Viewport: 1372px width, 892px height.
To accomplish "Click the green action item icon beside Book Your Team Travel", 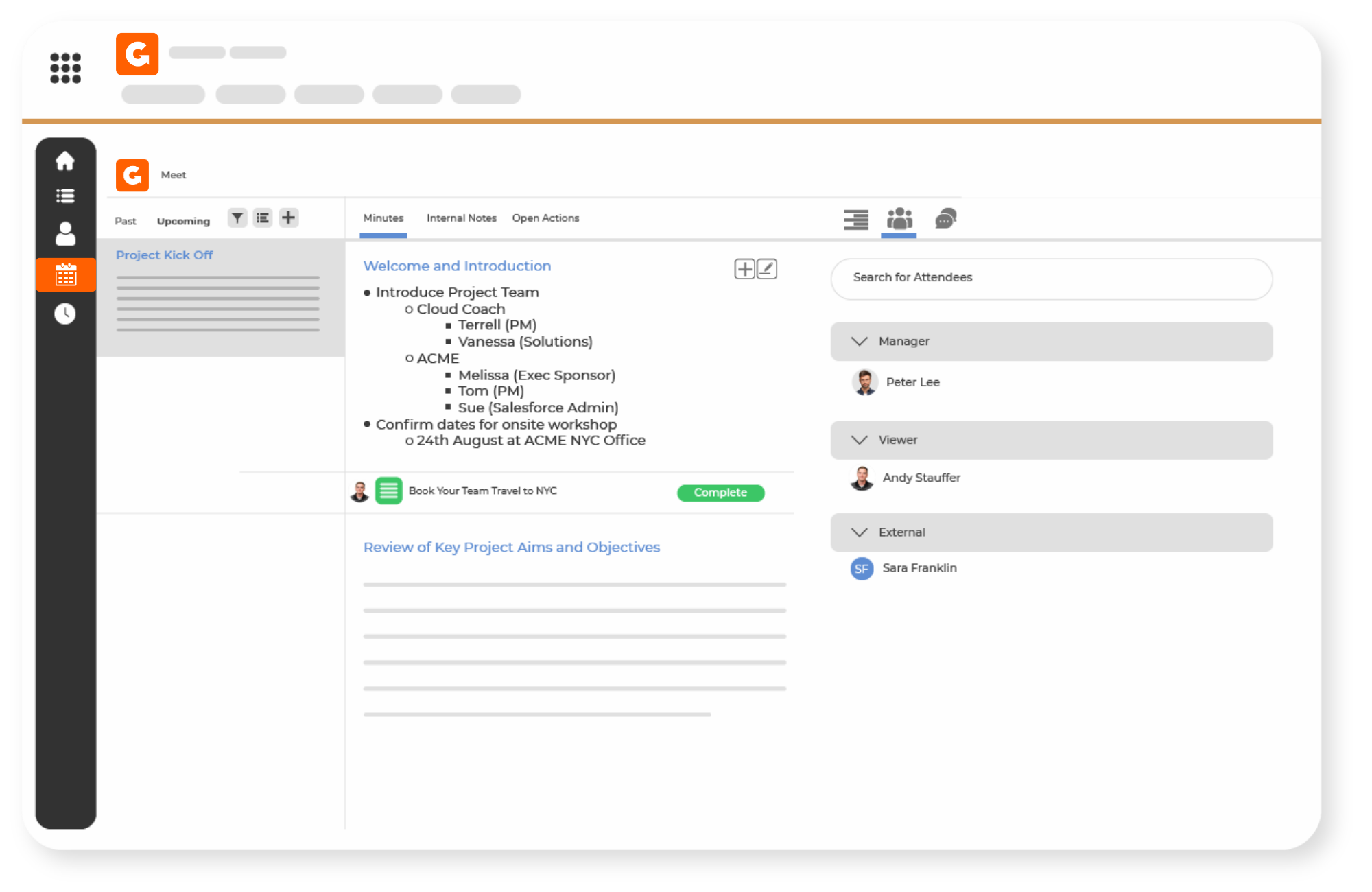I will click(x=389, y=491).
